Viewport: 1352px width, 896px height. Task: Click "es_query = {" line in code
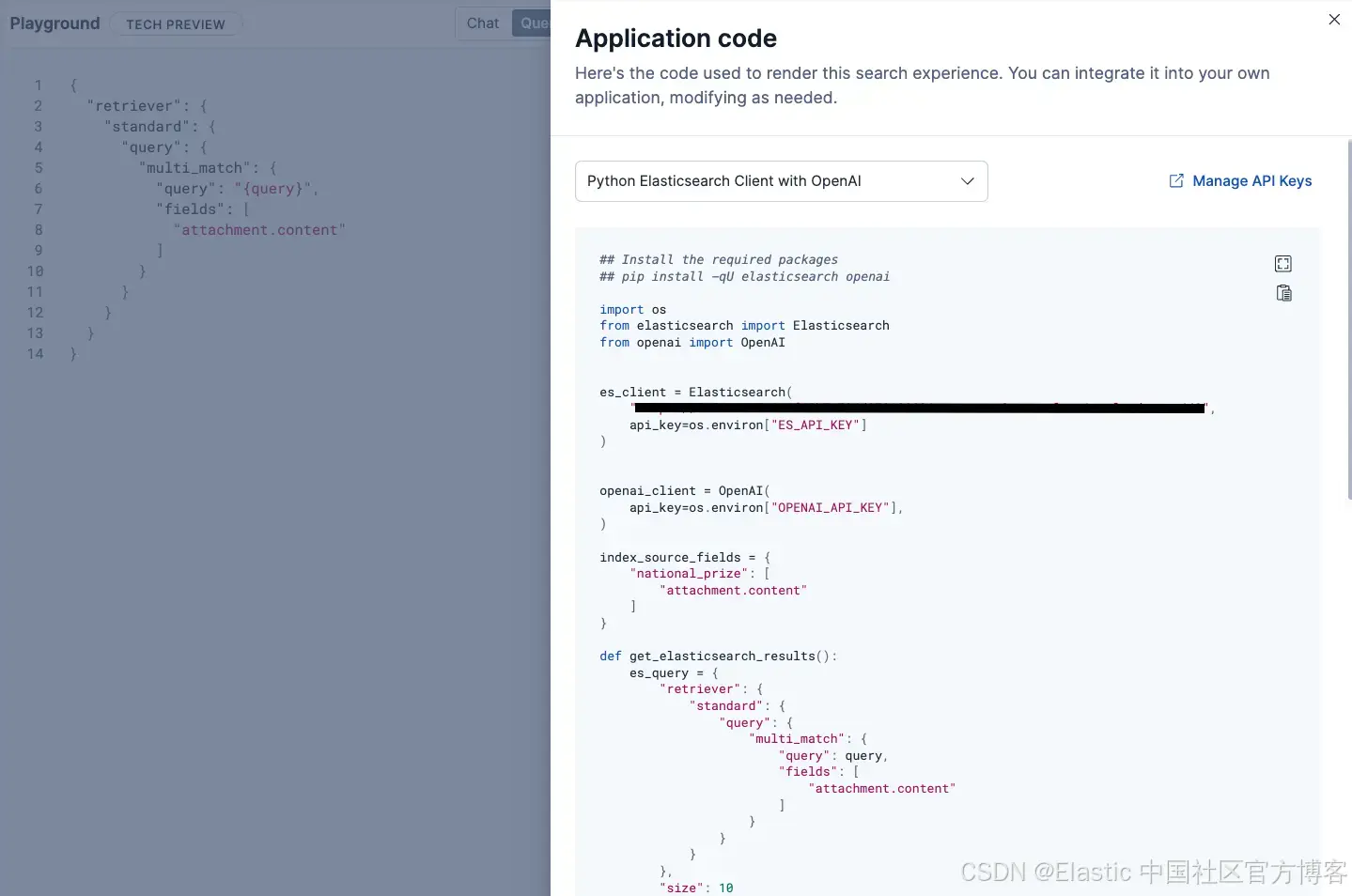click(674, 673)
